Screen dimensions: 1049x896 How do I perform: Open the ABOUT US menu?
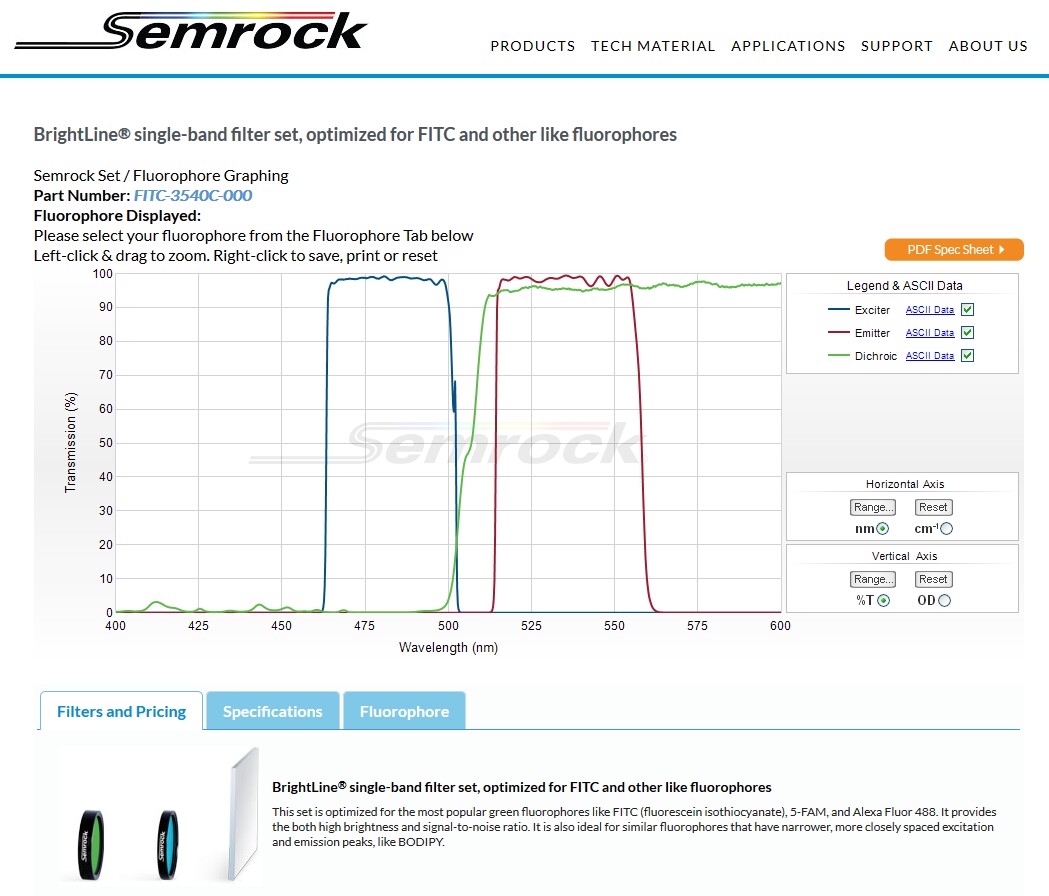(988, 46)
